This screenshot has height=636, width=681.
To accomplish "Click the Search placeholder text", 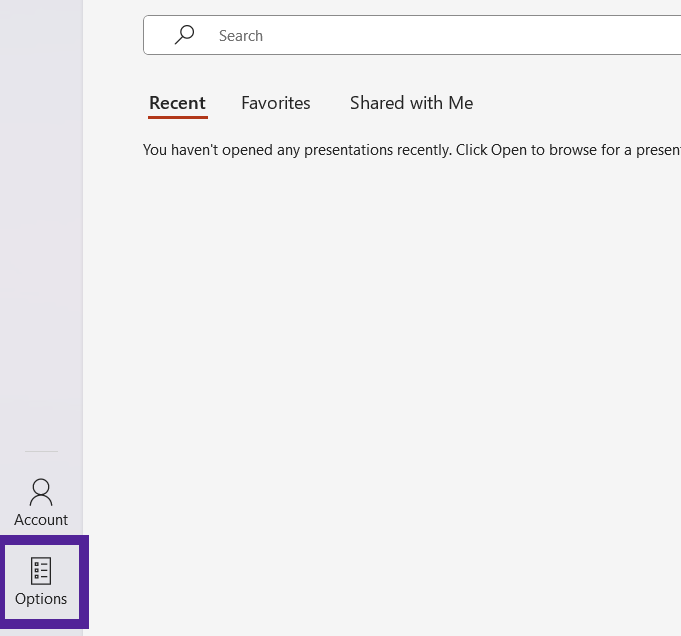I will [x=241, y=36].
